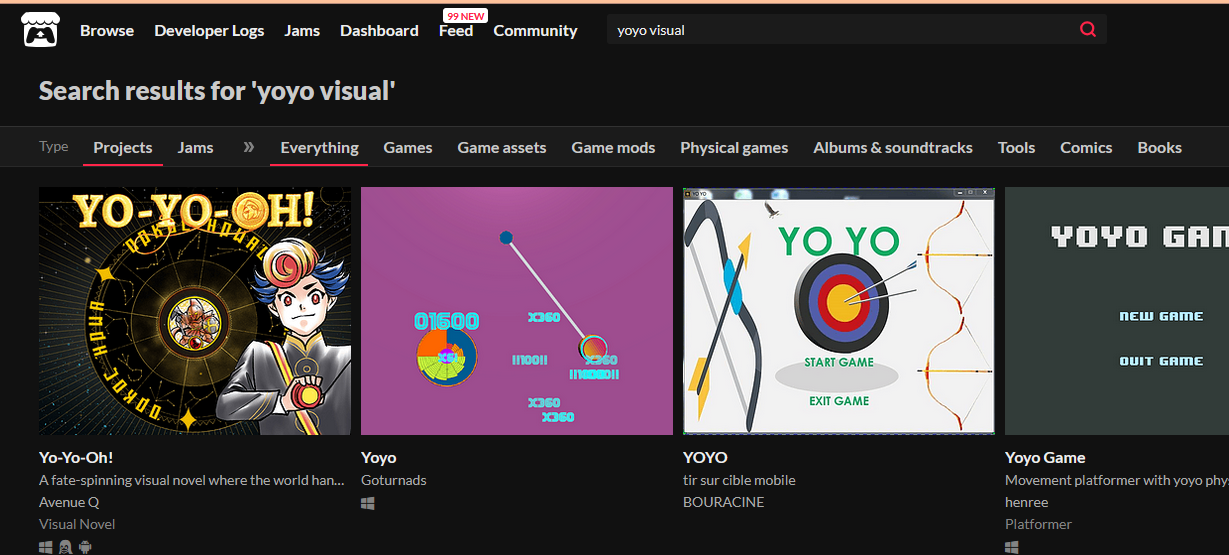1229x555 pixels.
Task: Visit author Avenue Q's page
Action: coord(69,502)
